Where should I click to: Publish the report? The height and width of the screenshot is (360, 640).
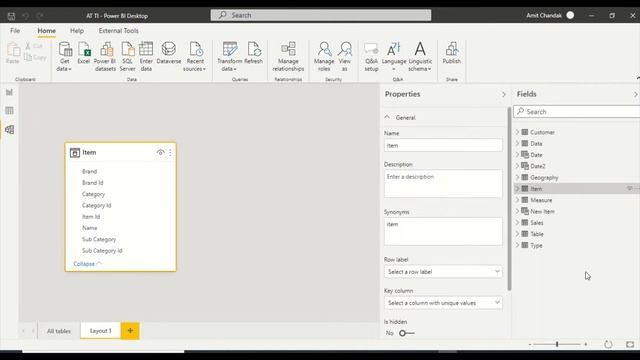[x=452, y=53]
